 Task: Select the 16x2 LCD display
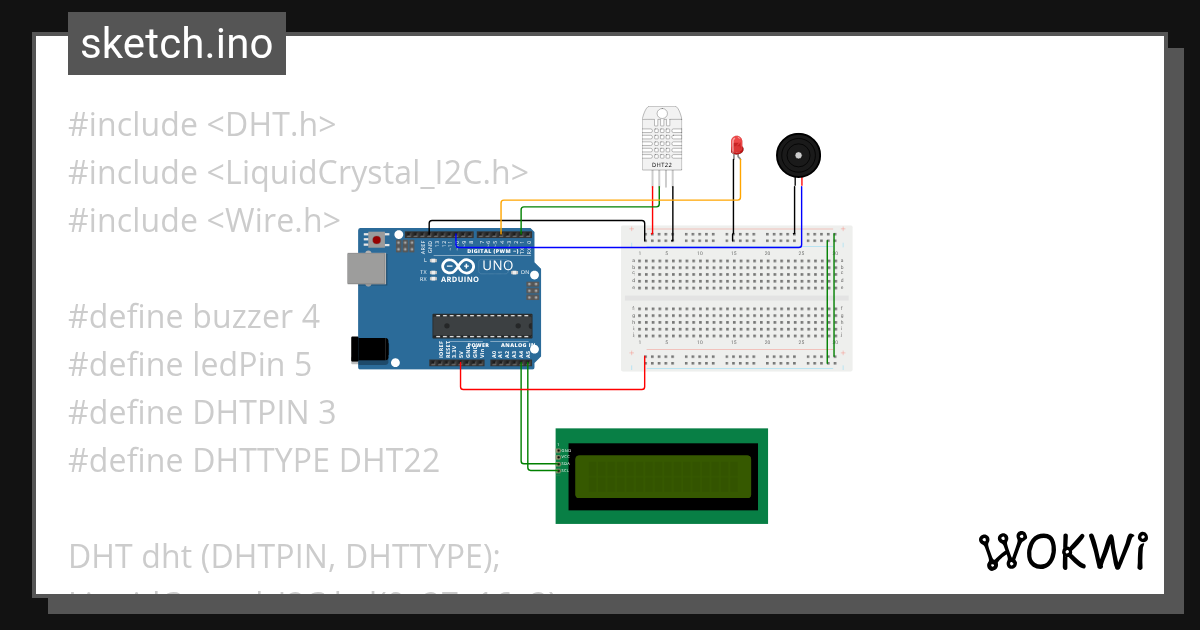click(661, 475)
